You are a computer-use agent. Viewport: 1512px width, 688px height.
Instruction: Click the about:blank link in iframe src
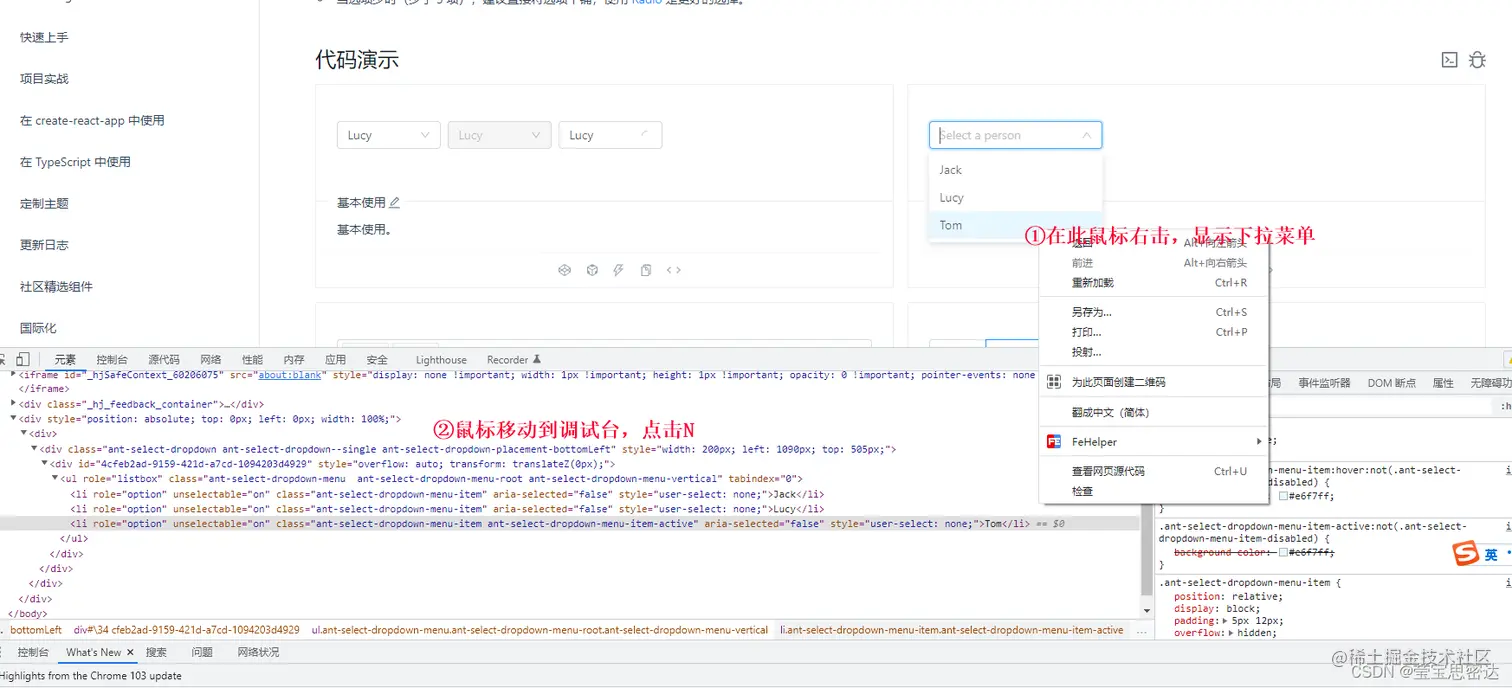288,375
